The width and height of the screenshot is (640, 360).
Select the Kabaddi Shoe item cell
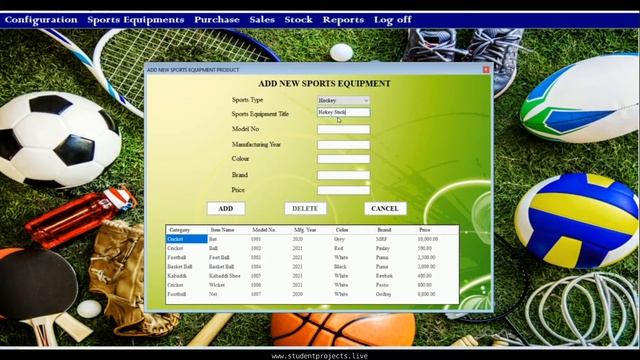coord(224,276)
